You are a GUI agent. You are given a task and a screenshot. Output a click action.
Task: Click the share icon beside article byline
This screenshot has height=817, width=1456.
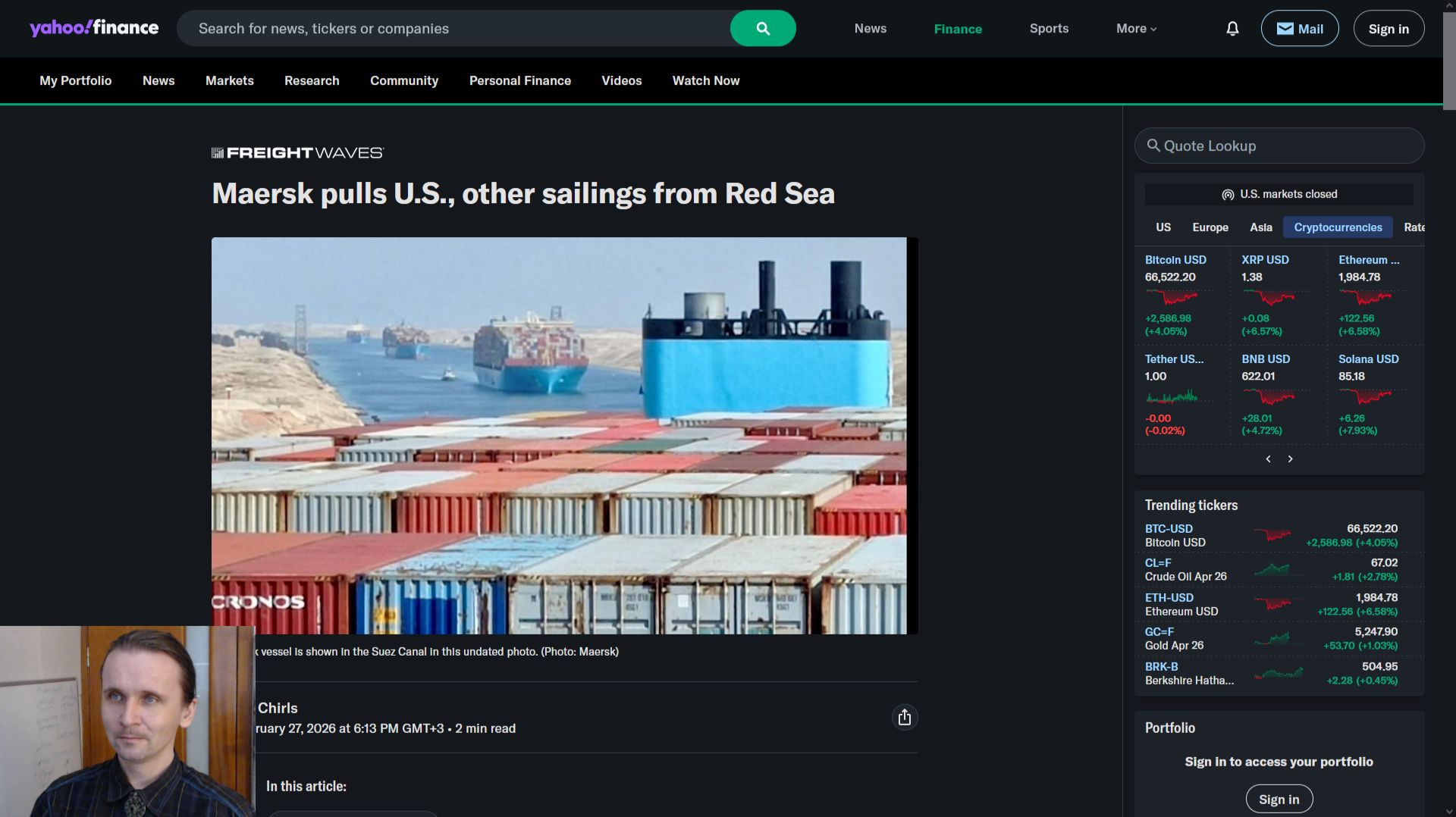coord(904,717)
